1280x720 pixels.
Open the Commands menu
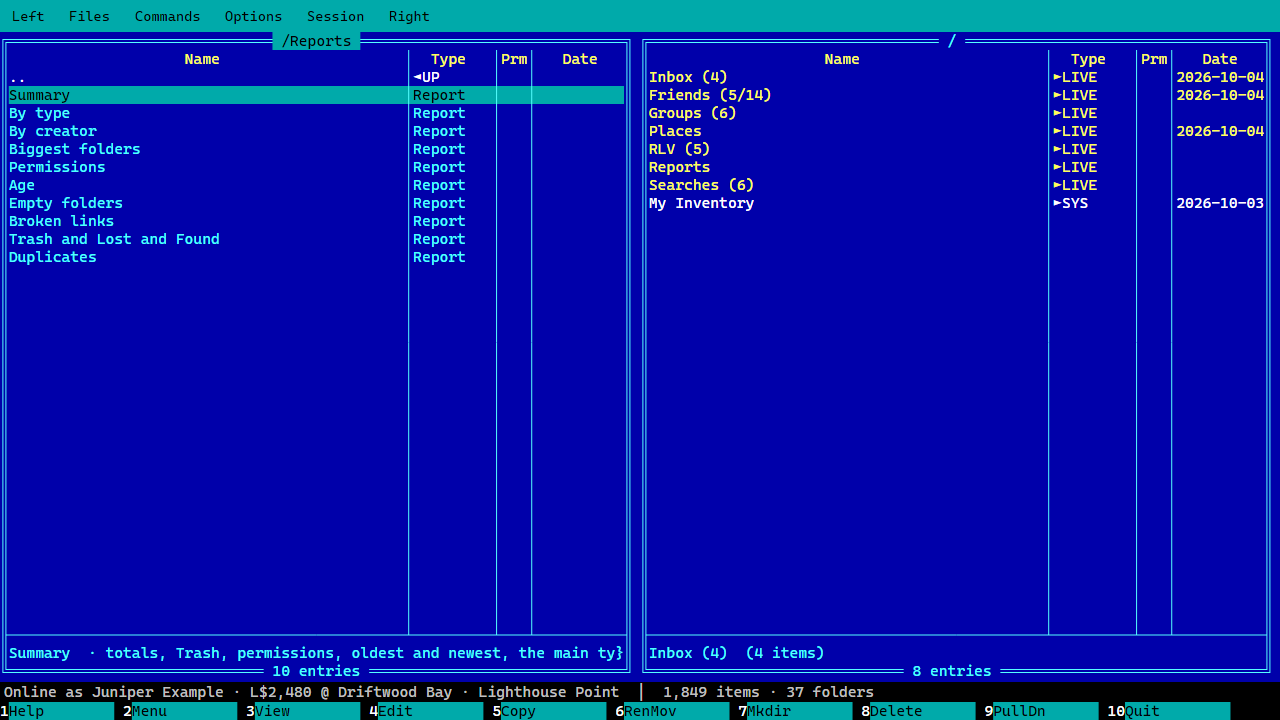coord(167,16)
